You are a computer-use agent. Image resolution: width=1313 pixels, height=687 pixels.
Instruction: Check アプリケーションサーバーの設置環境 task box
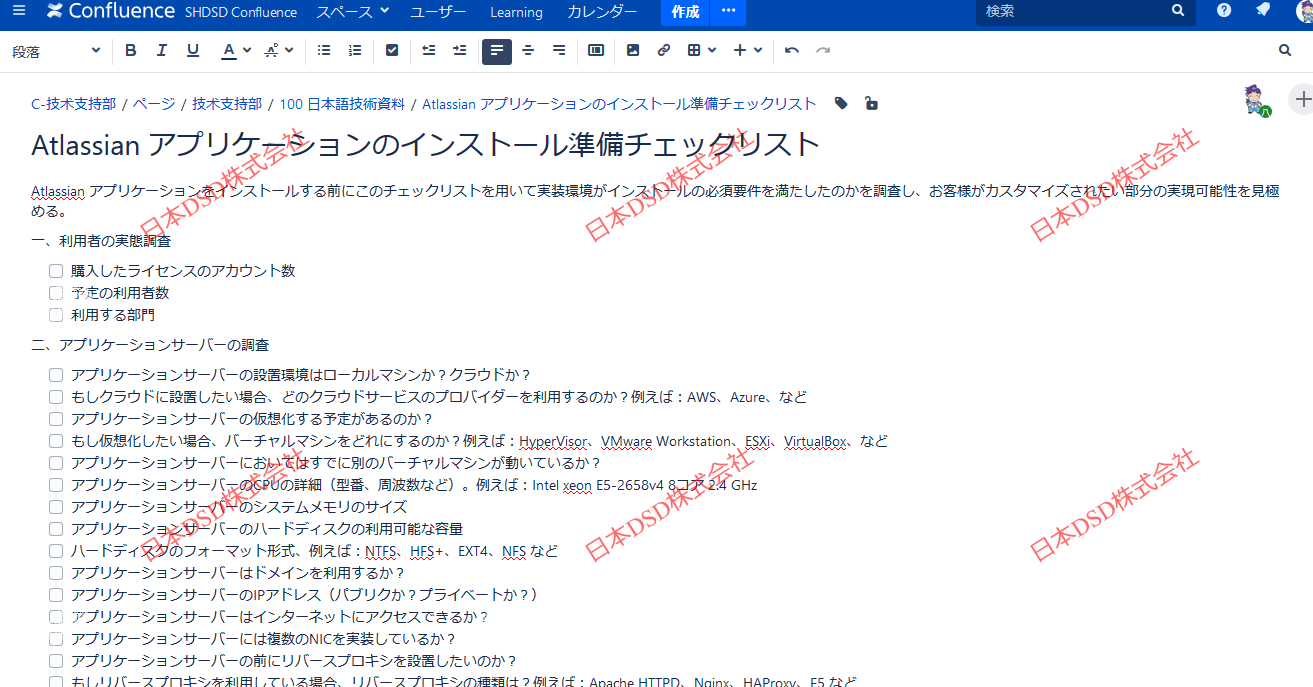click(x=56, y=375)
